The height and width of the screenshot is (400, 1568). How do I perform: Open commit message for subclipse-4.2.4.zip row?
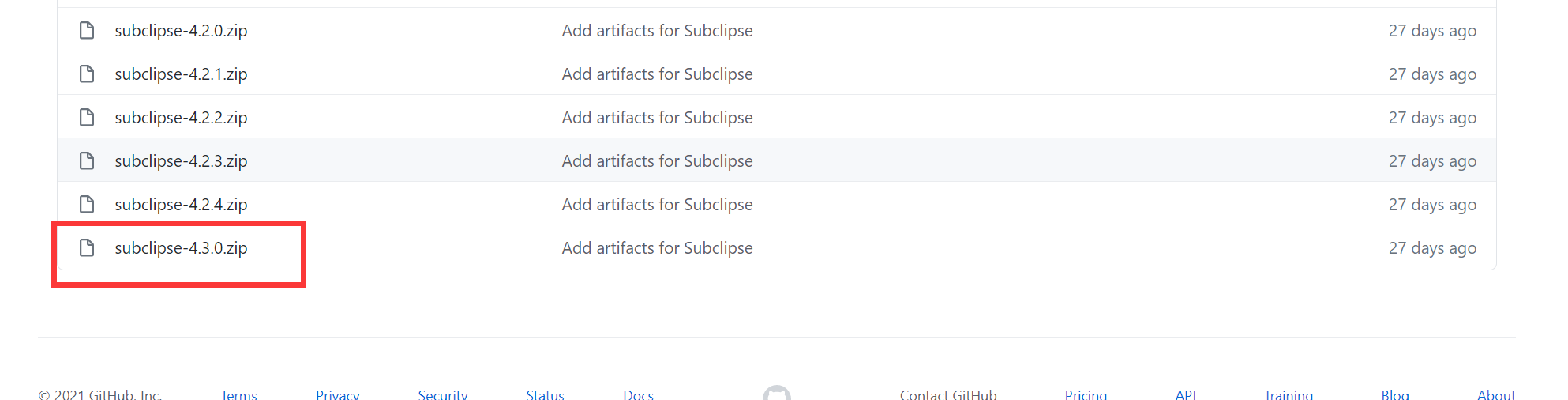(657, 205)
